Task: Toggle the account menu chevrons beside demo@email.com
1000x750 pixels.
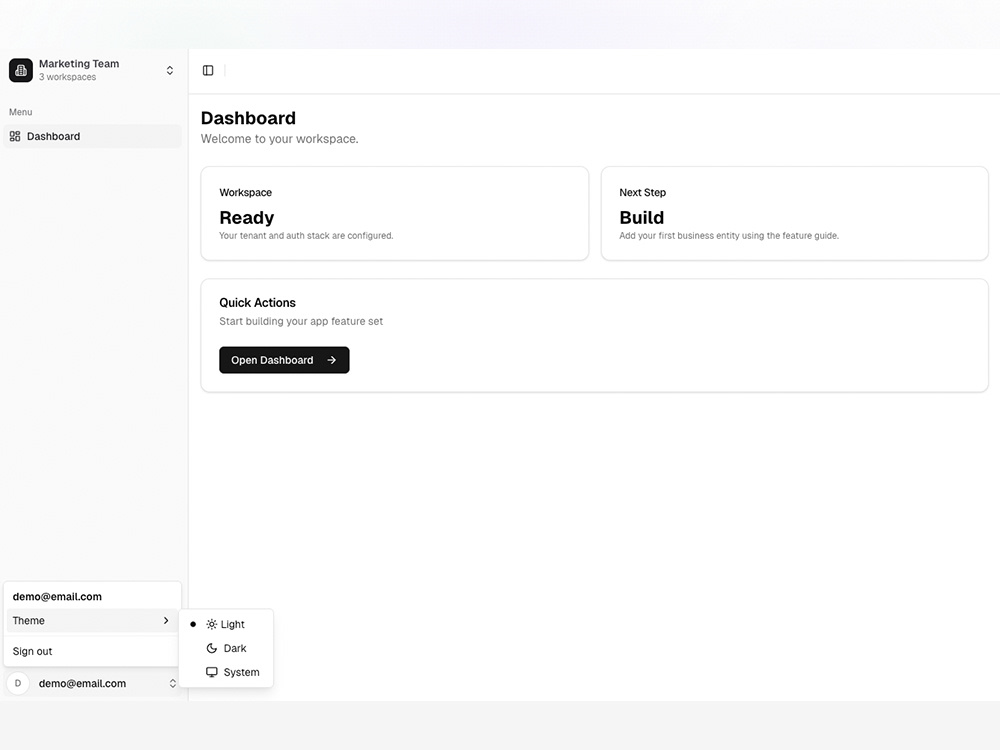Action: coord(172,684)
